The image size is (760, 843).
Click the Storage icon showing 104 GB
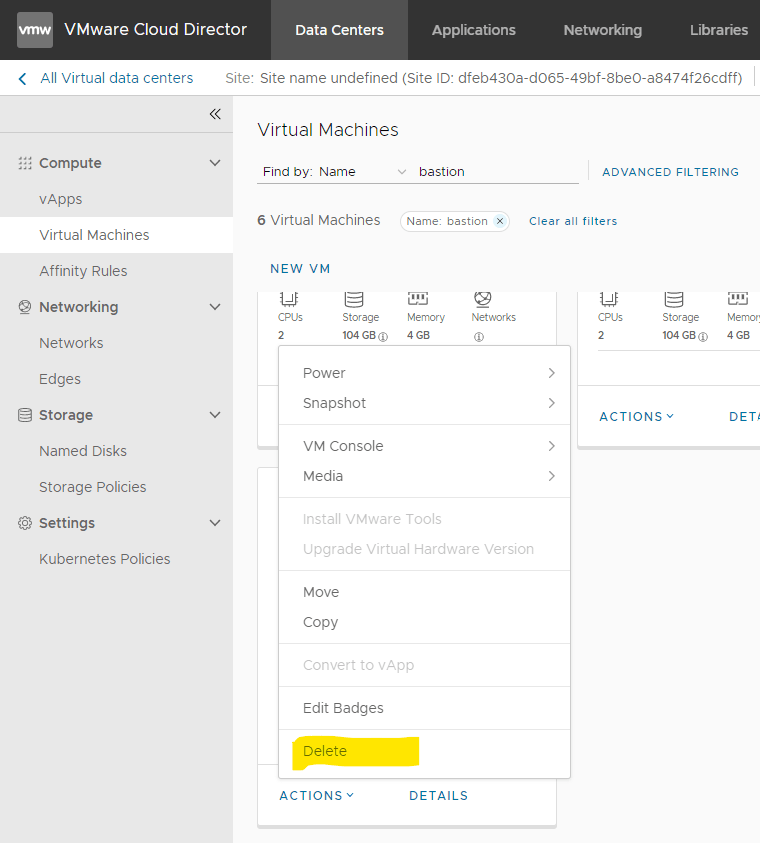tap(355, 300)
